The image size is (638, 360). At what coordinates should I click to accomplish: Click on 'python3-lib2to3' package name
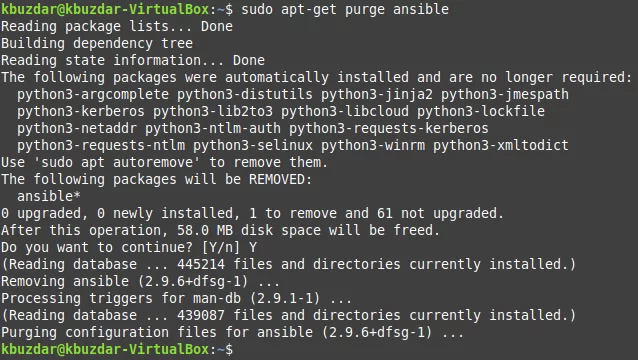[213, 111]
